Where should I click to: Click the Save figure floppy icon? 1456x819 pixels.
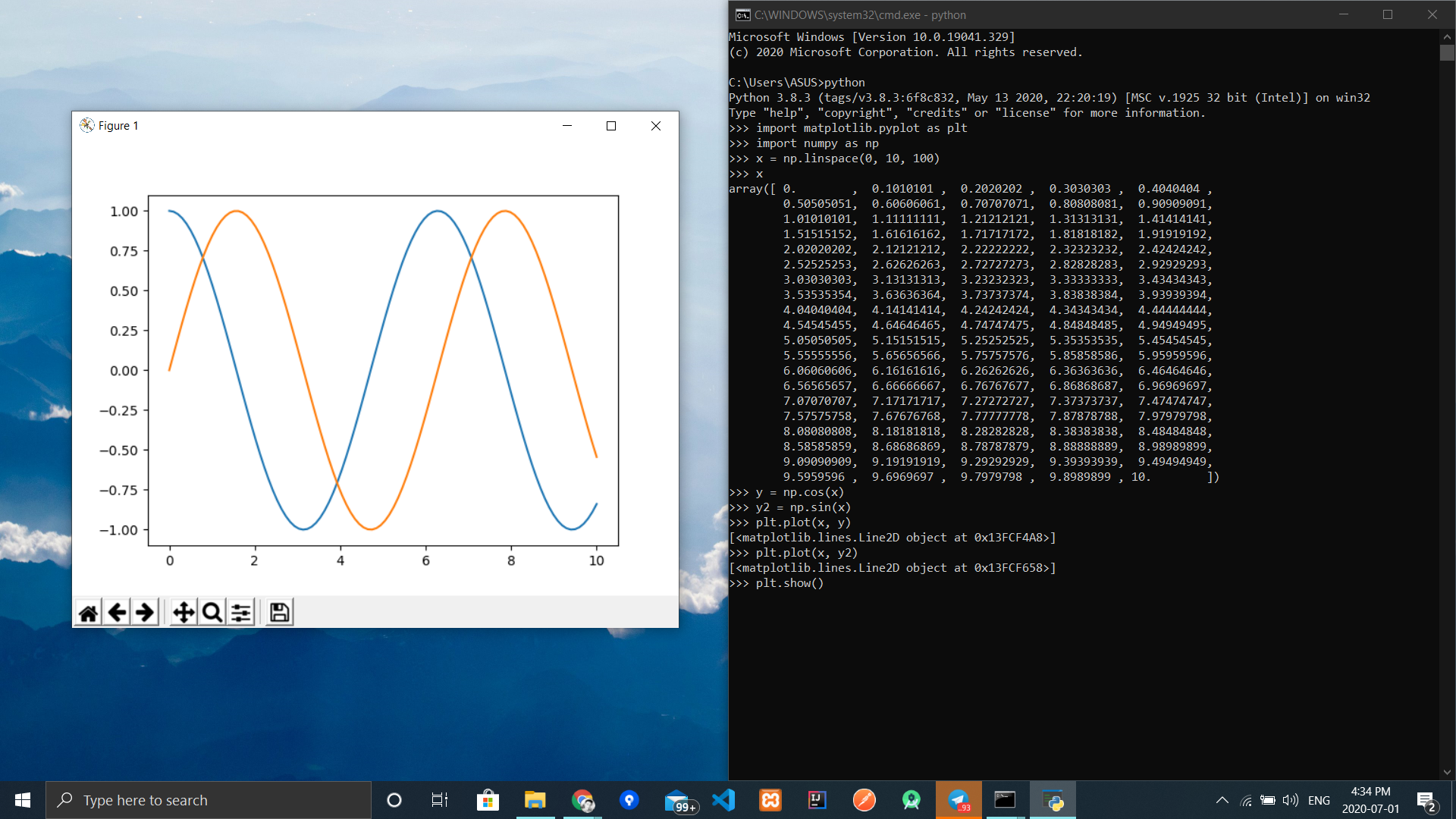(x=279, y=612)
